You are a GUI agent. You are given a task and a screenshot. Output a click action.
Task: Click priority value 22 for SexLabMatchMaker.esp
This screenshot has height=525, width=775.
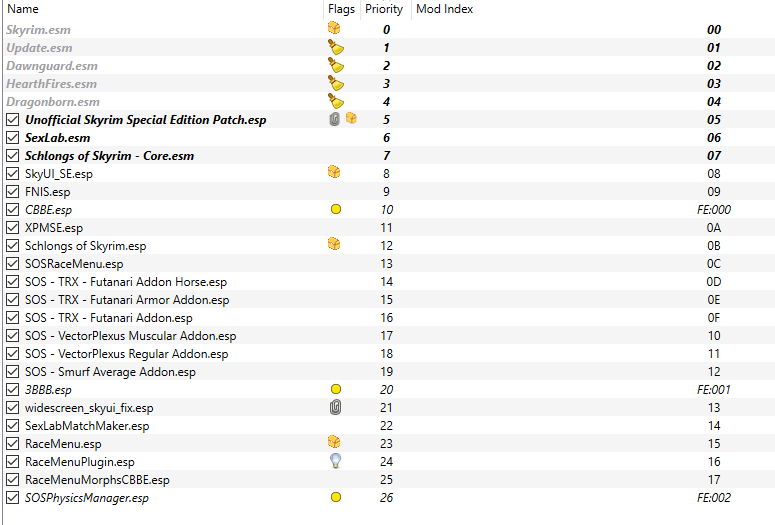tap(387, 426)
